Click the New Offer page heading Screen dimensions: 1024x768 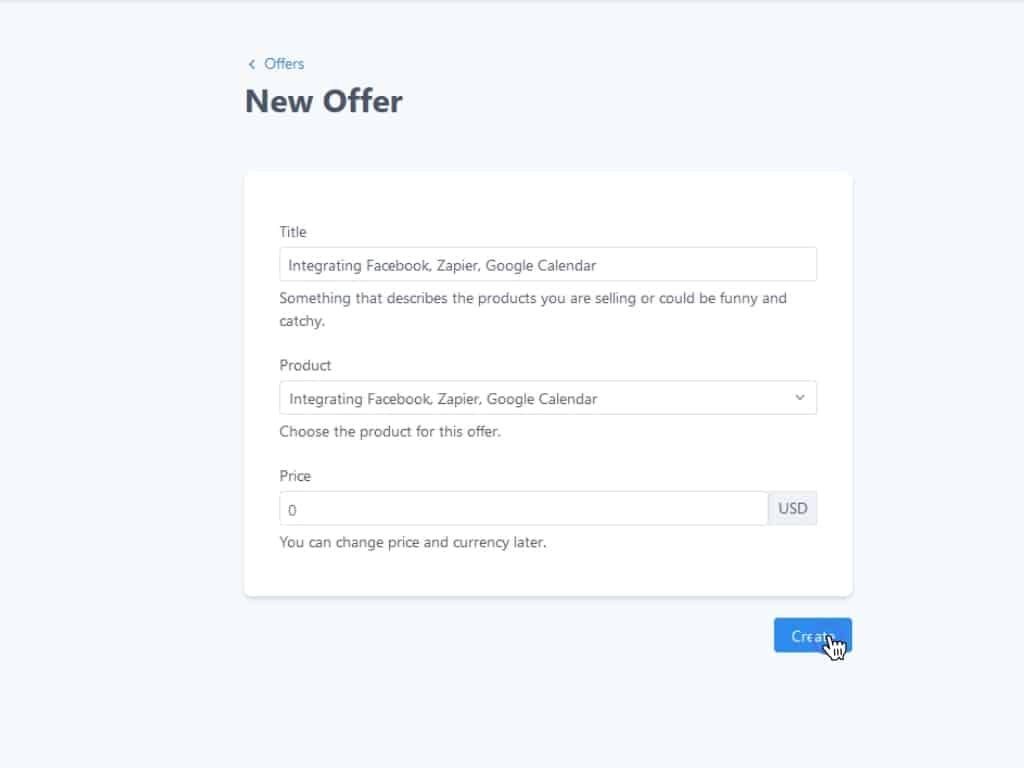tap(323, 101)
